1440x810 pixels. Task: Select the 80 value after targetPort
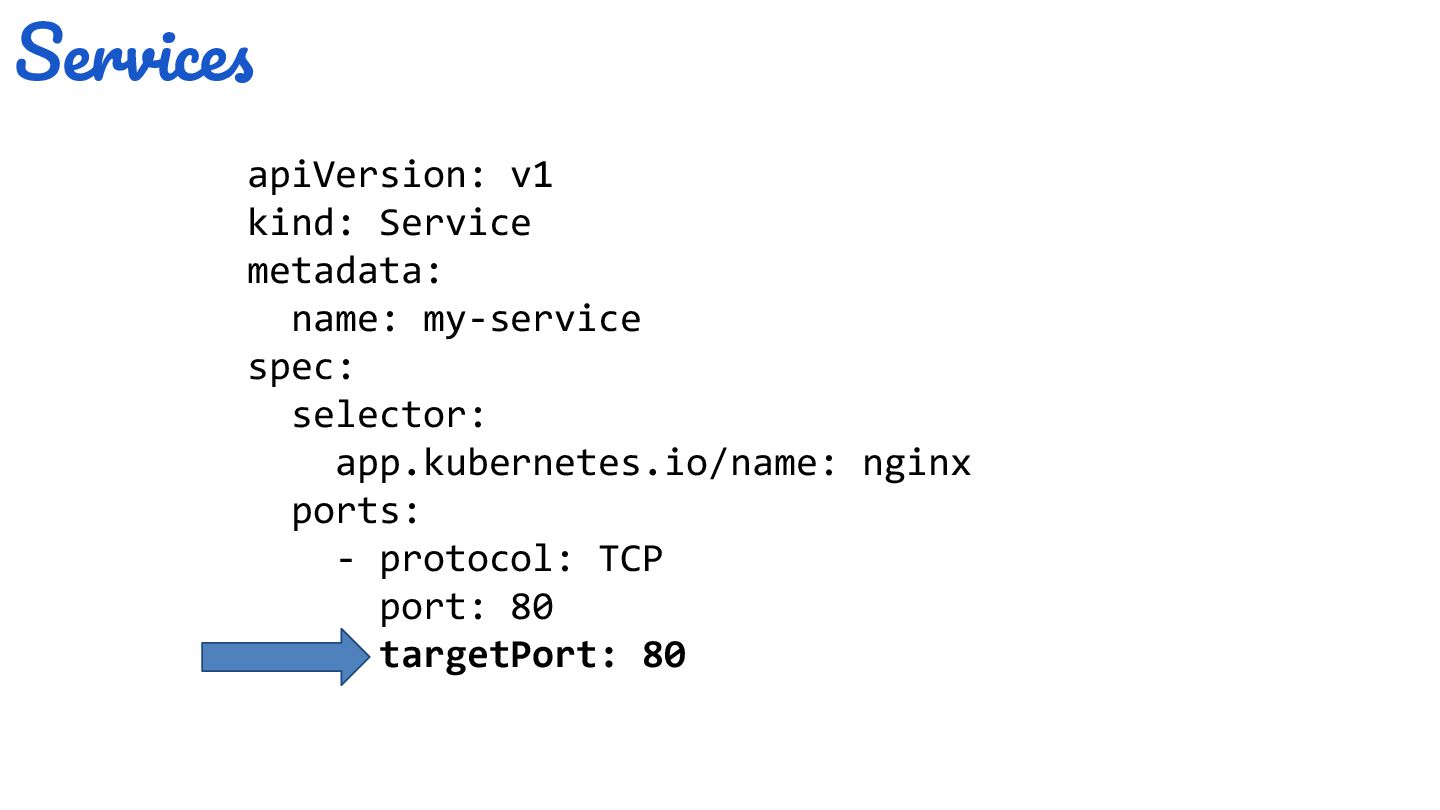[664, 656]
